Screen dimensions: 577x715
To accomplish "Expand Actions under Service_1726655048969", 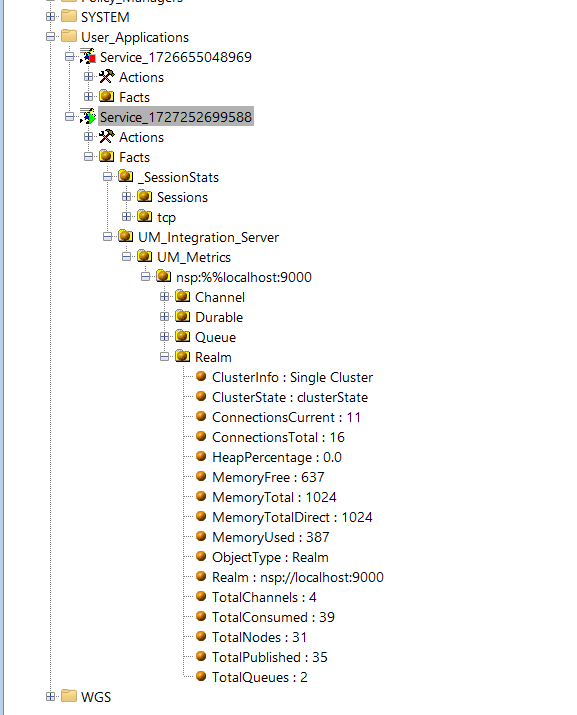I will pos(88,77).
